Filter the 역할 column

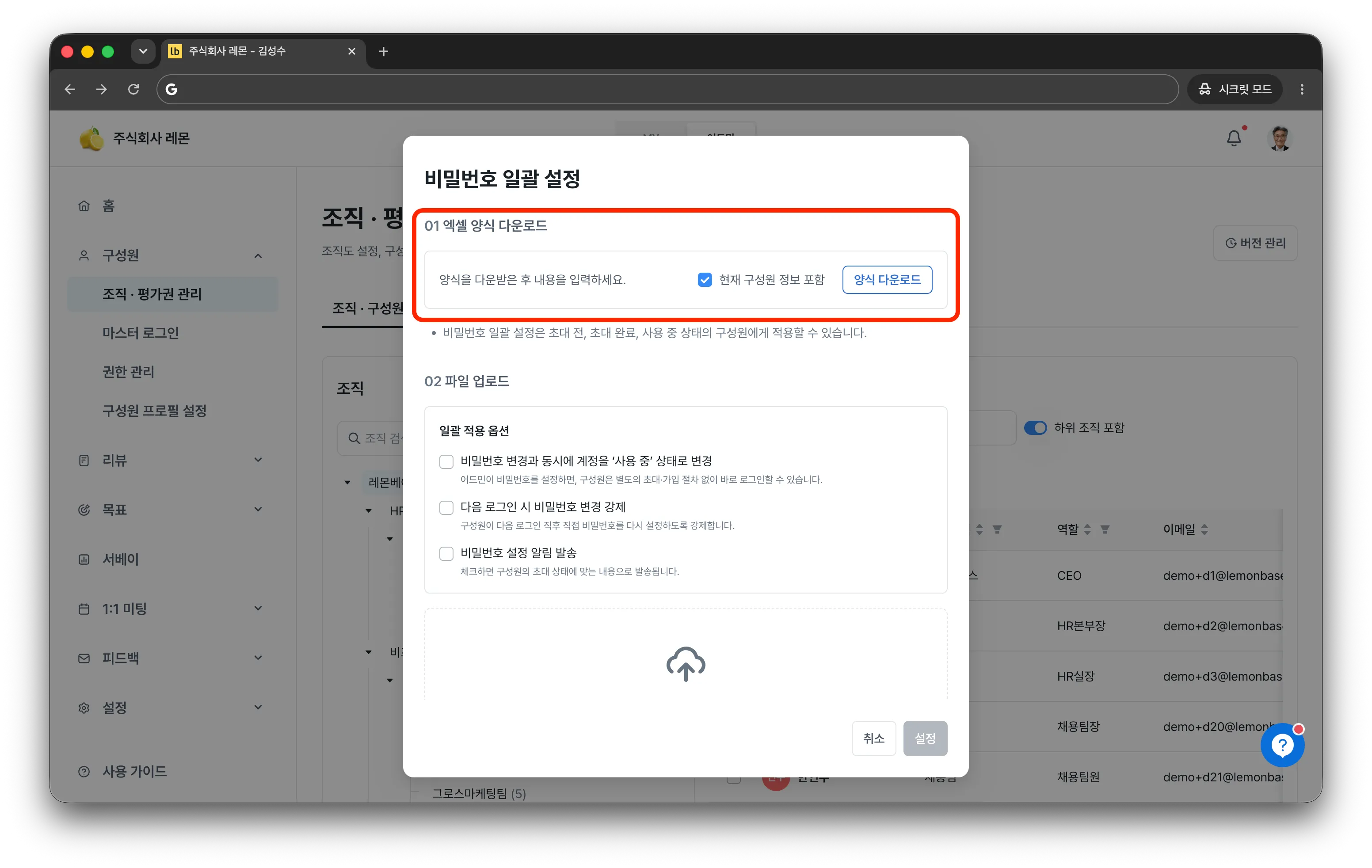point(1105,530)
